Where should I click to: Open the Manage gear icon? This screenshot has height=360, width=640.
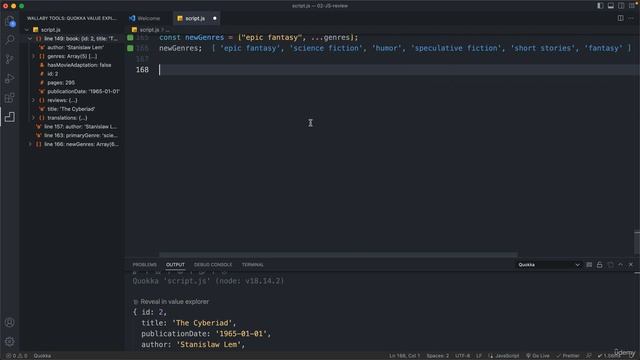[10, 341]
